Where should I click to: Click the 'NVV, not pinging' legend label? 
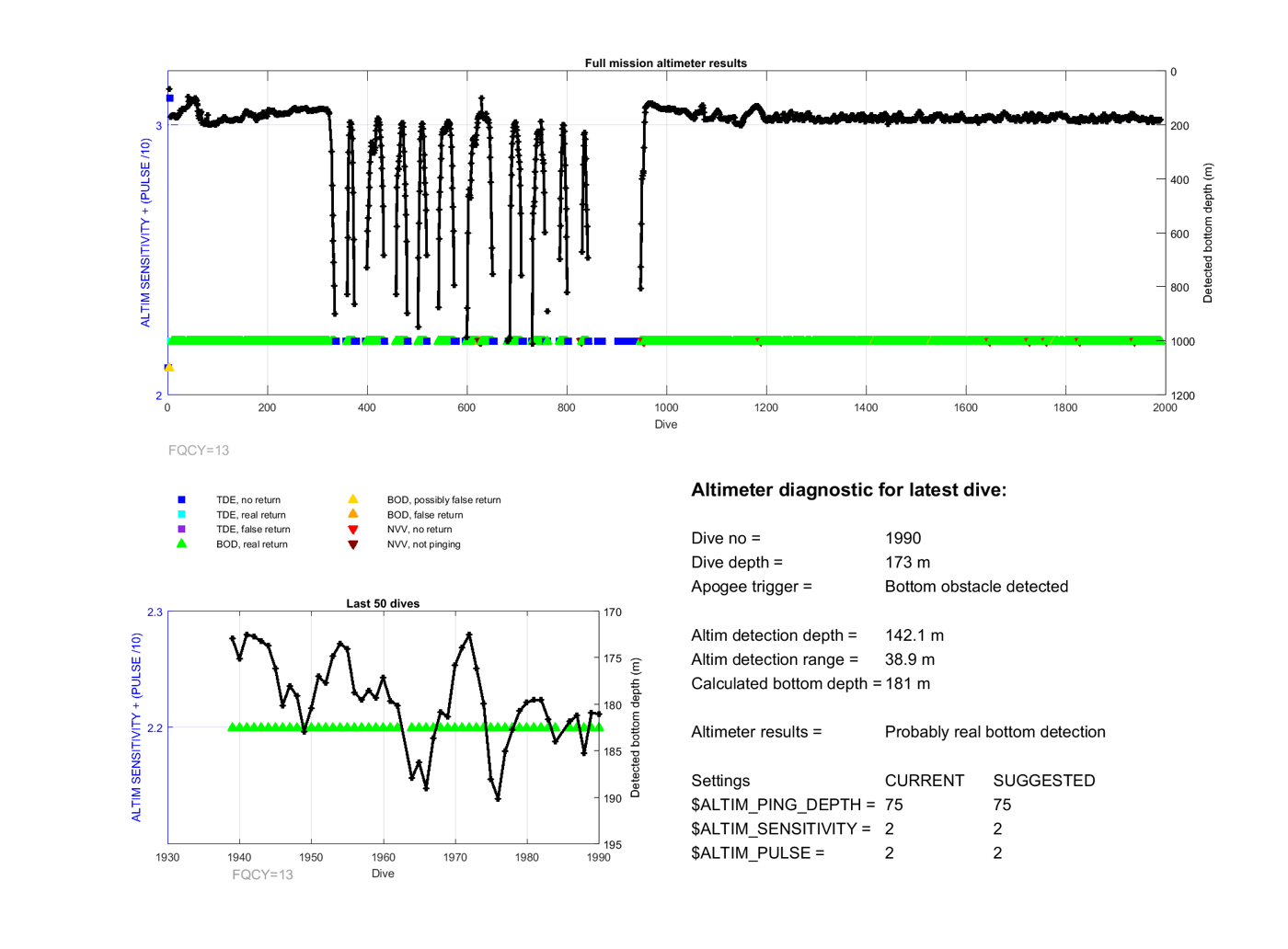423,544
